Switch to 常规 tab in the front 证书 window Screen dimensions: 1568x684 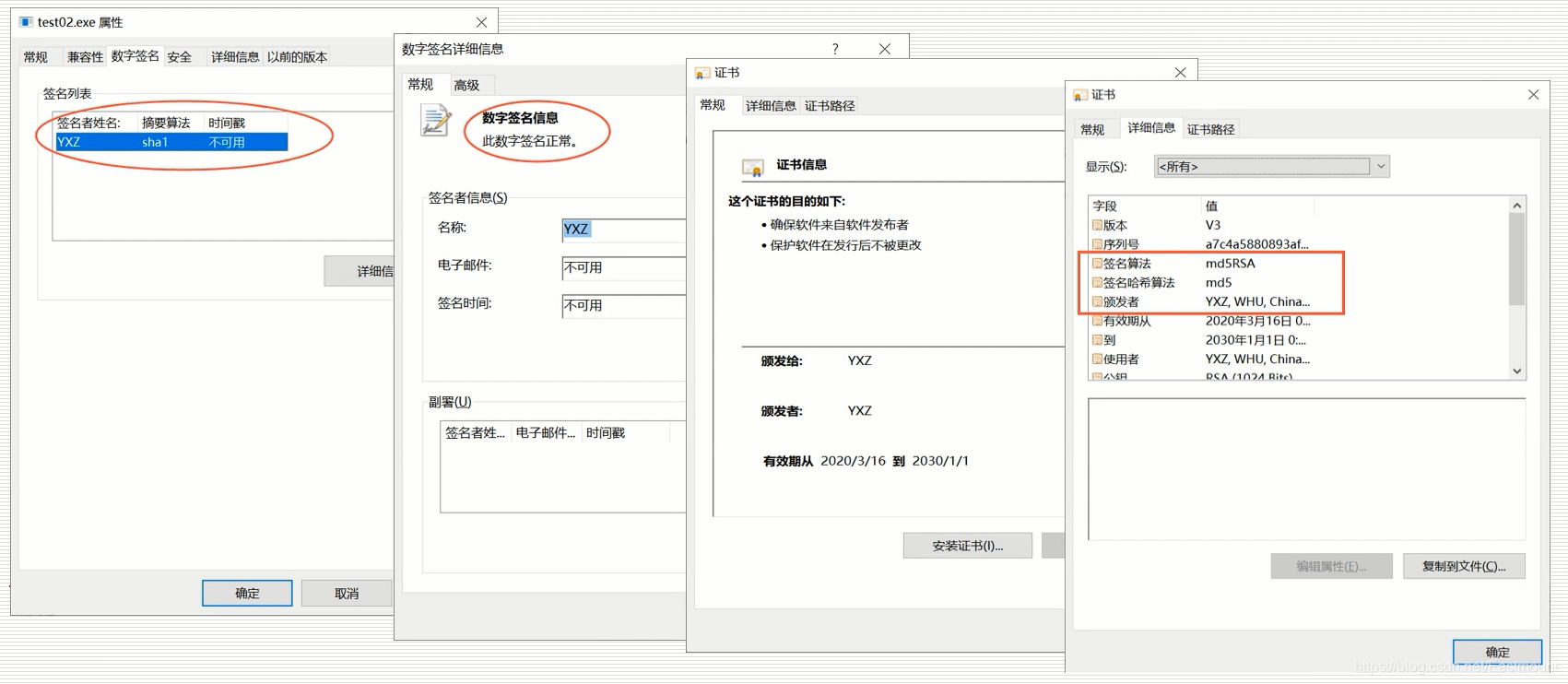(x=1092, y=130)
